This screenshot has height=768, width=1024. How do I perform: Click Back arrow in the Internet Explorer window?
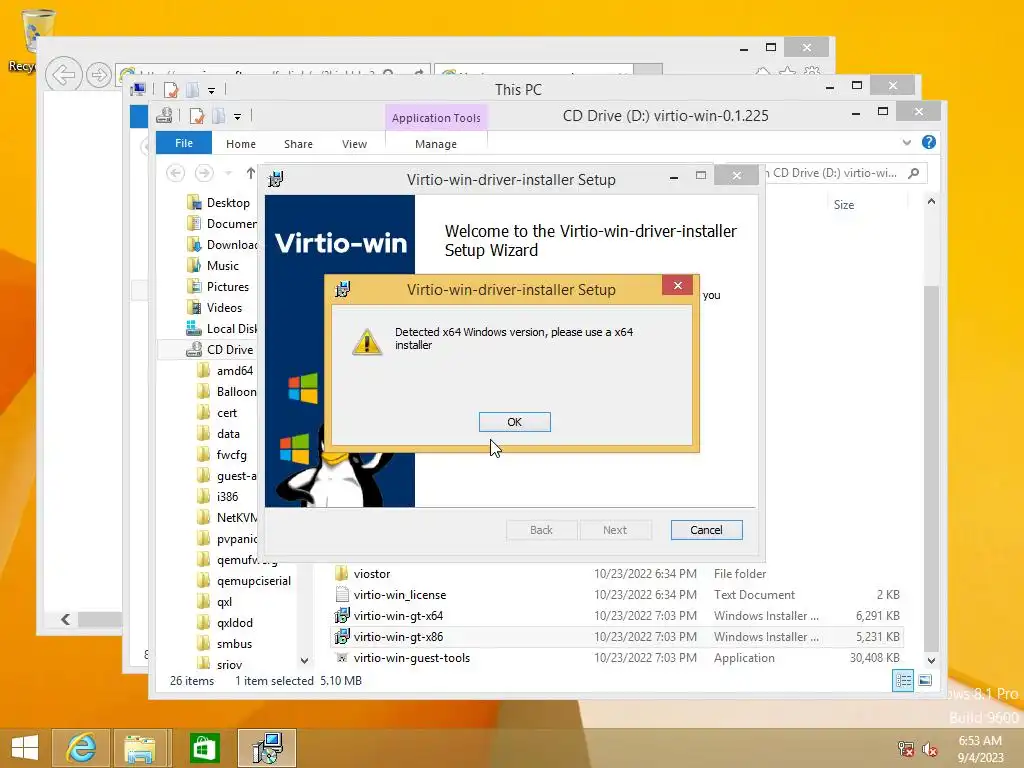point(63,75)
